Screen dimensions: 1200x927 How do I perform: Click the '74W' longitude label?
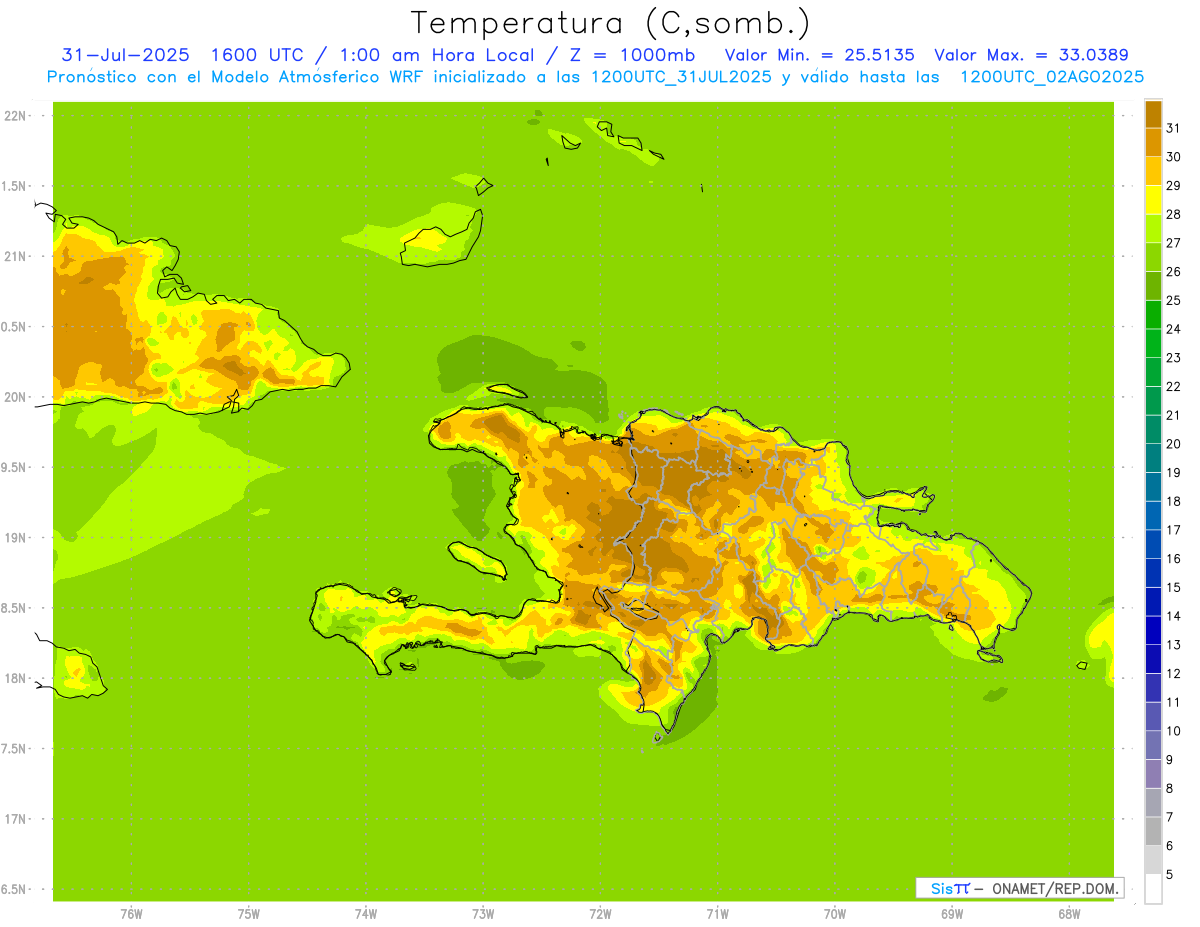[365, 914]
